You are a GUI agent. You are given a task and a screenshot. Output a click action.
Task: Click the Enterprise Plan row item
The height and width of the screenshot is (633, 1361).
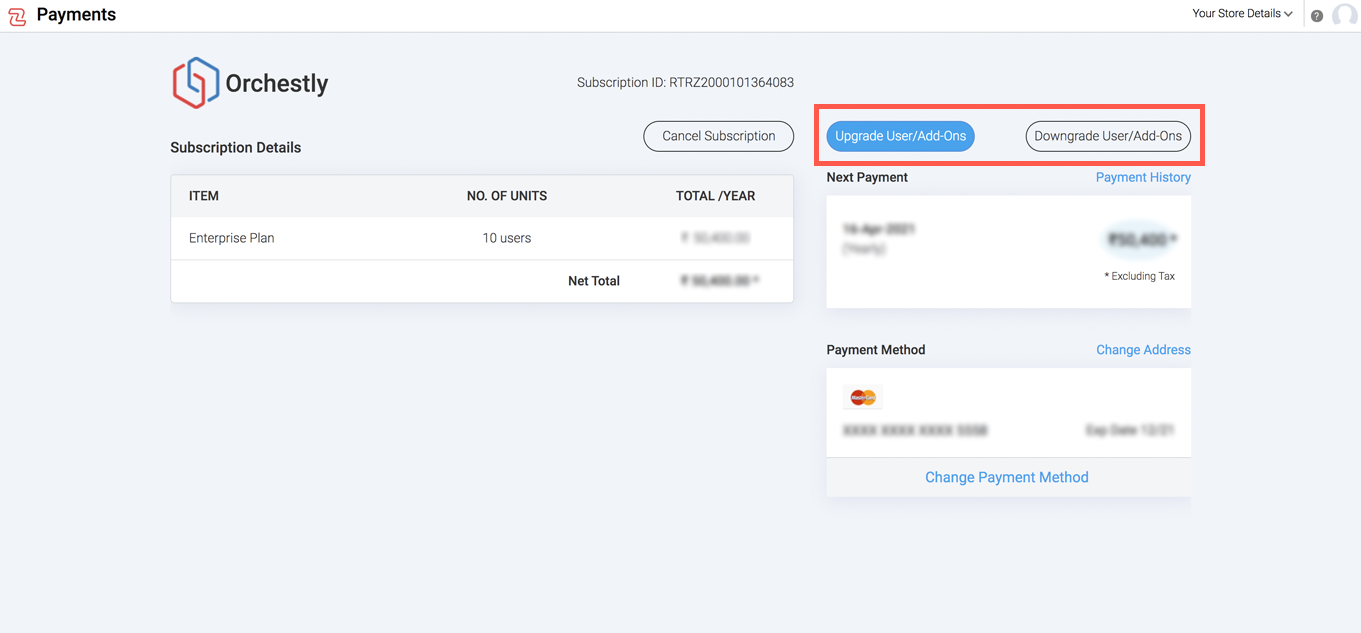[x=232, y=238]
